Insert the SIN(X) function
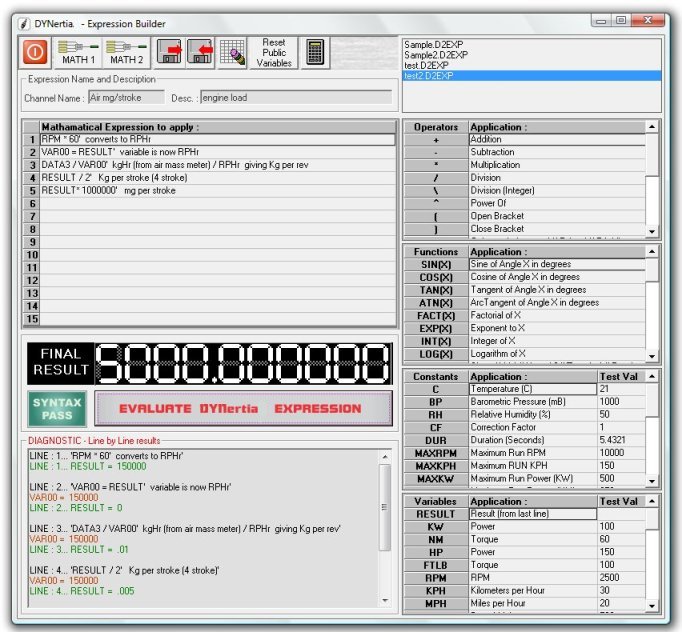Image resolution: width=682 pixels, height=632 pixels. [x=436, y=264]
